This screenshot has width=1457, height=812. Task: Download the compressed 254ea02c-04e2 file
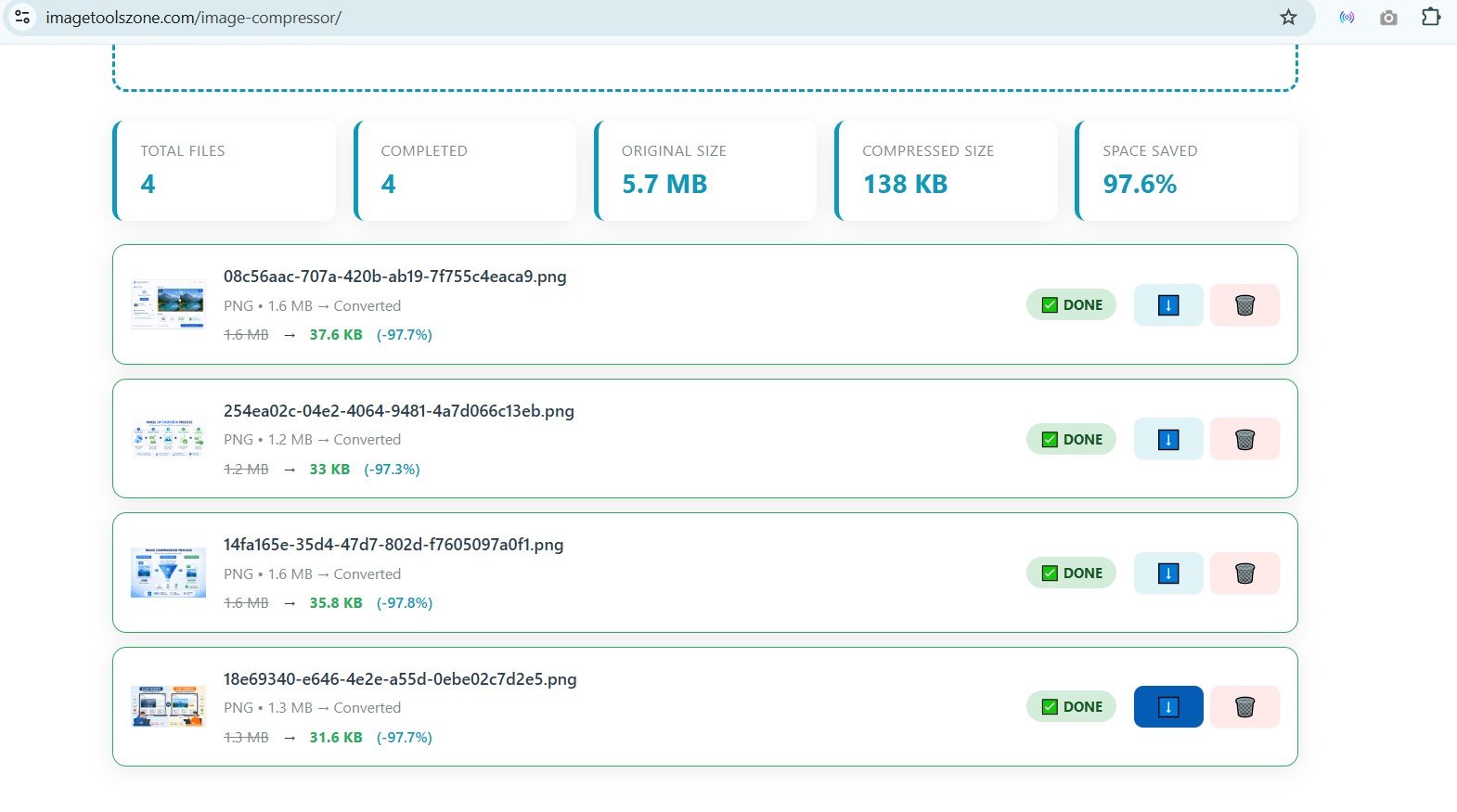[x=1168, y=439]
